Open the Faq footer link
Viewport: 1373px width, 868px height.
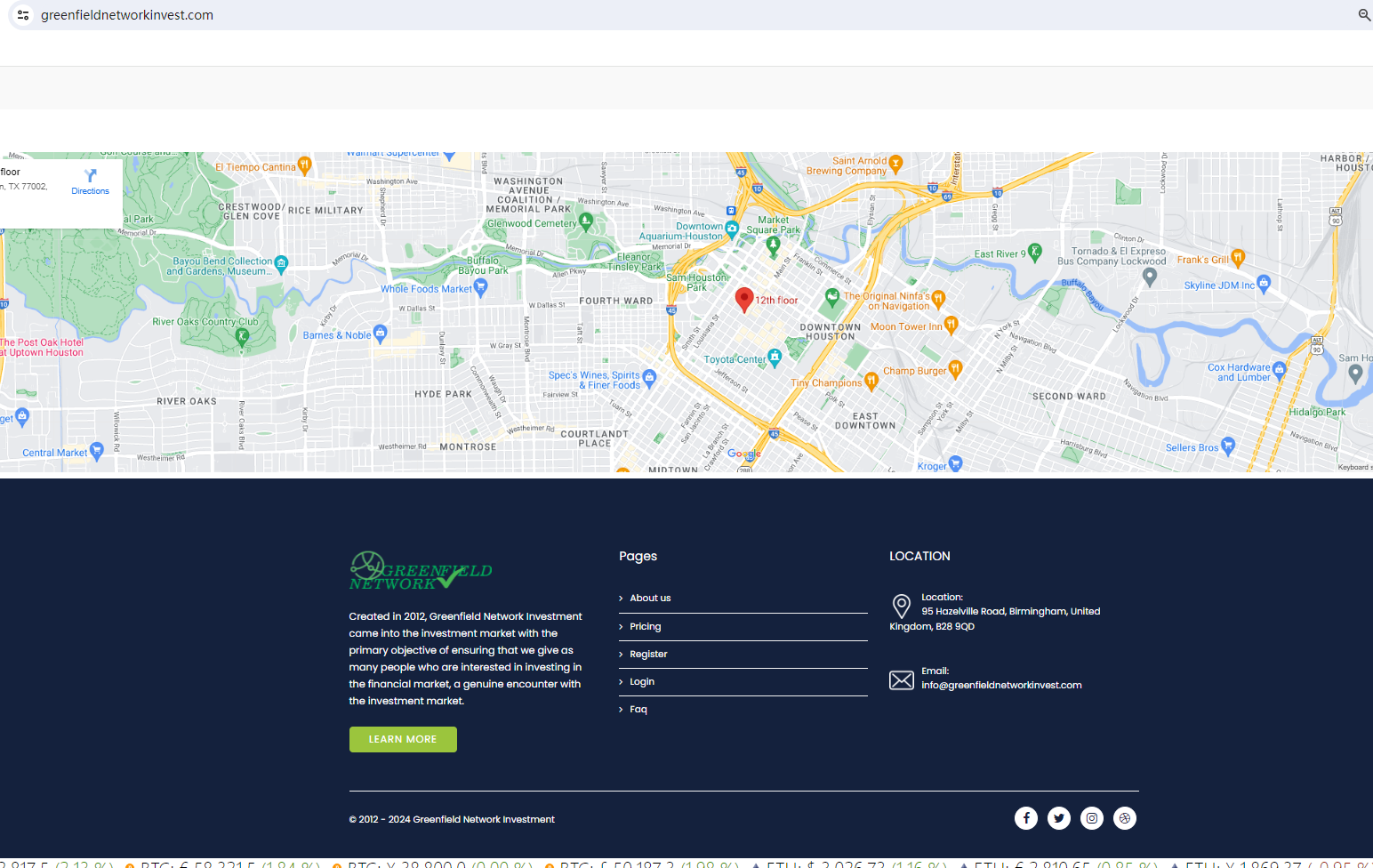(638, 710)
